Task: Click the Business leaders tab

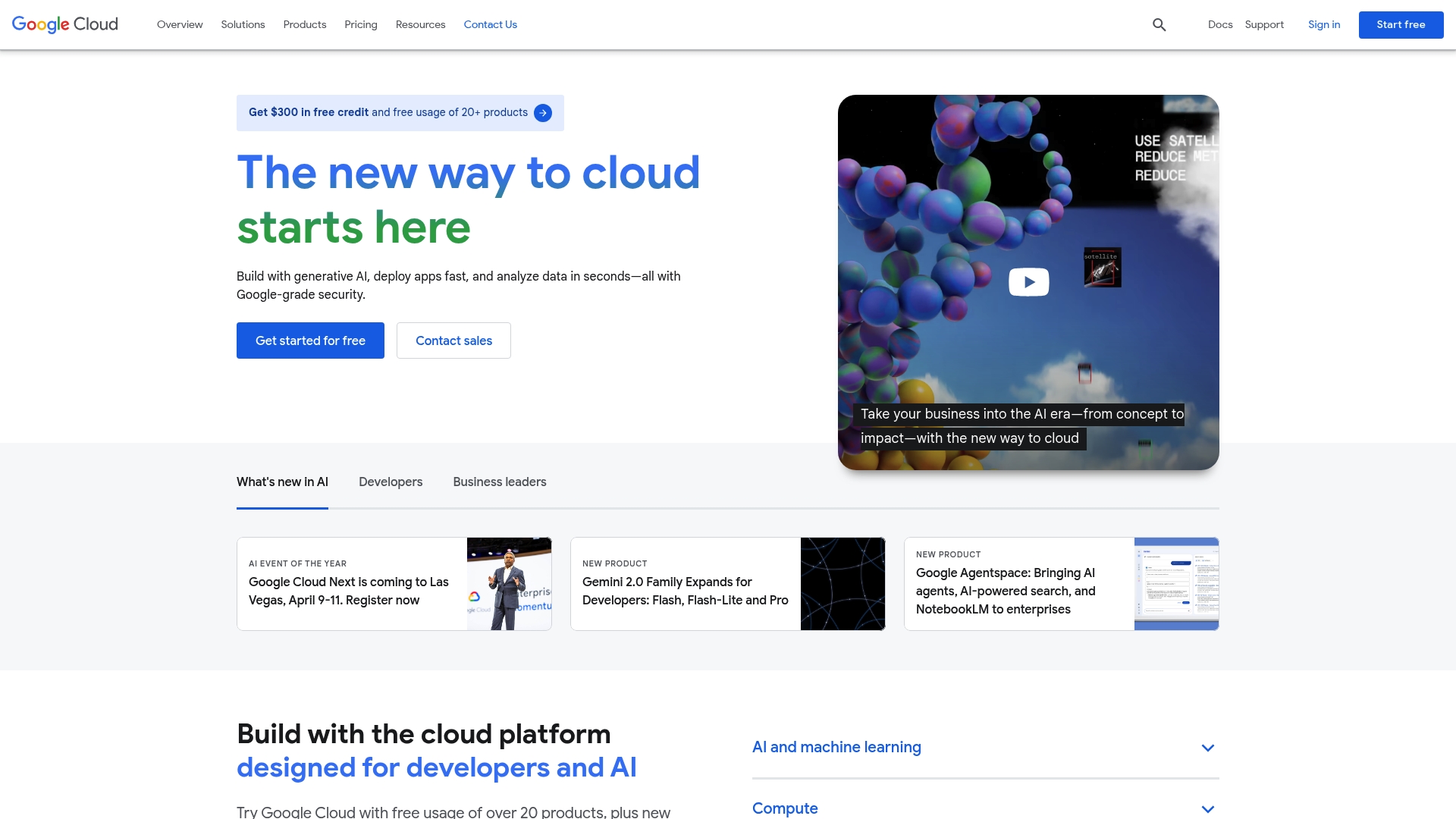Action: (500, 482)
